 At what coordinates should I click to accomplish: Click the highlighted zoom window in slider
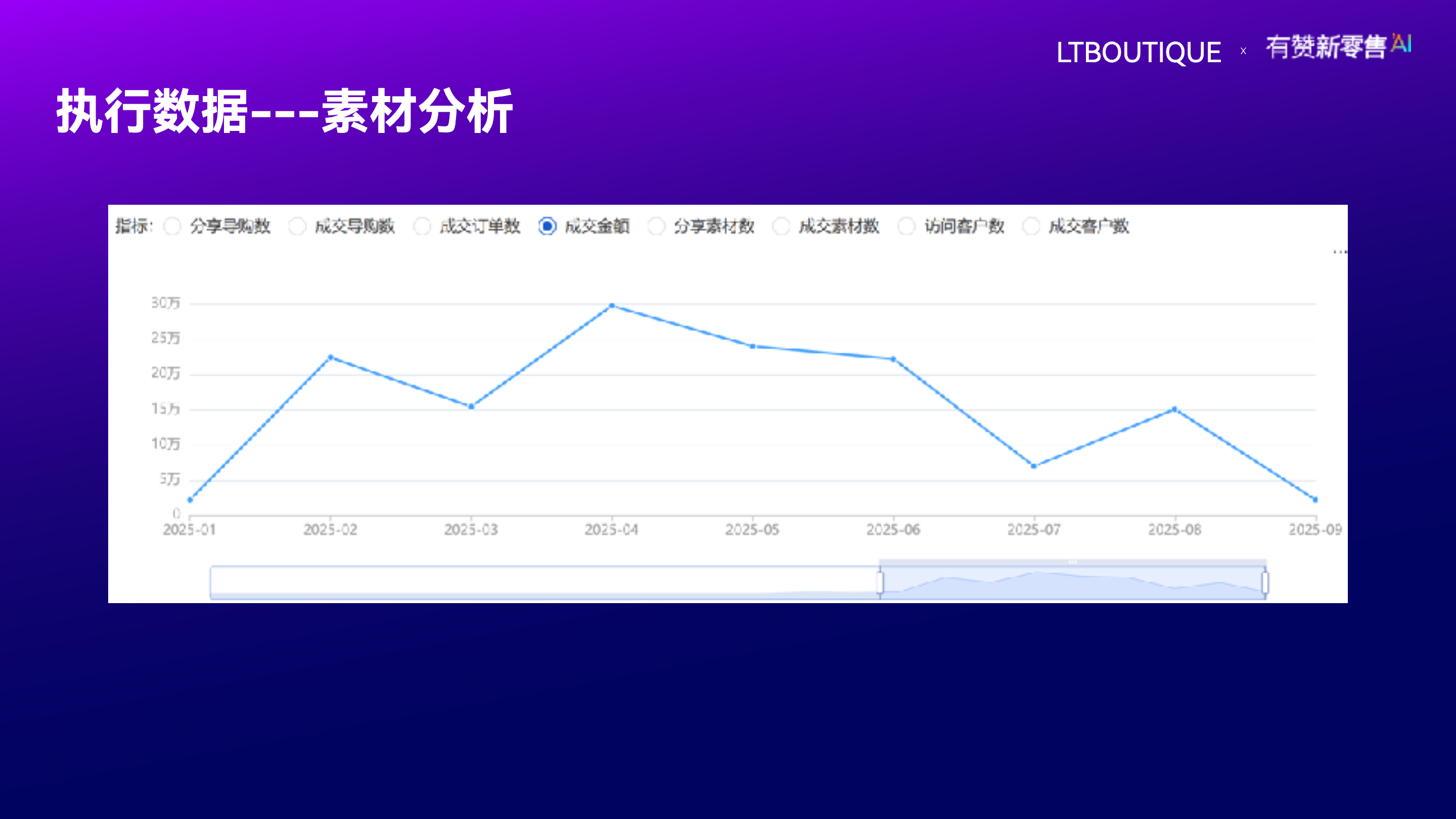click(x=1072, y=582)
